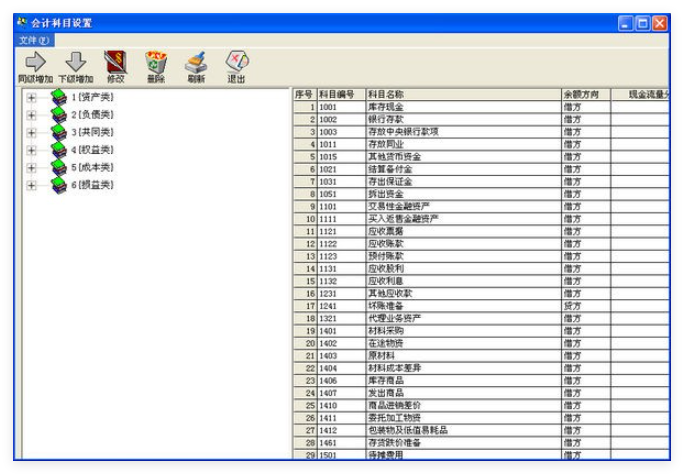Select the 存放同业 account cell

463,144
